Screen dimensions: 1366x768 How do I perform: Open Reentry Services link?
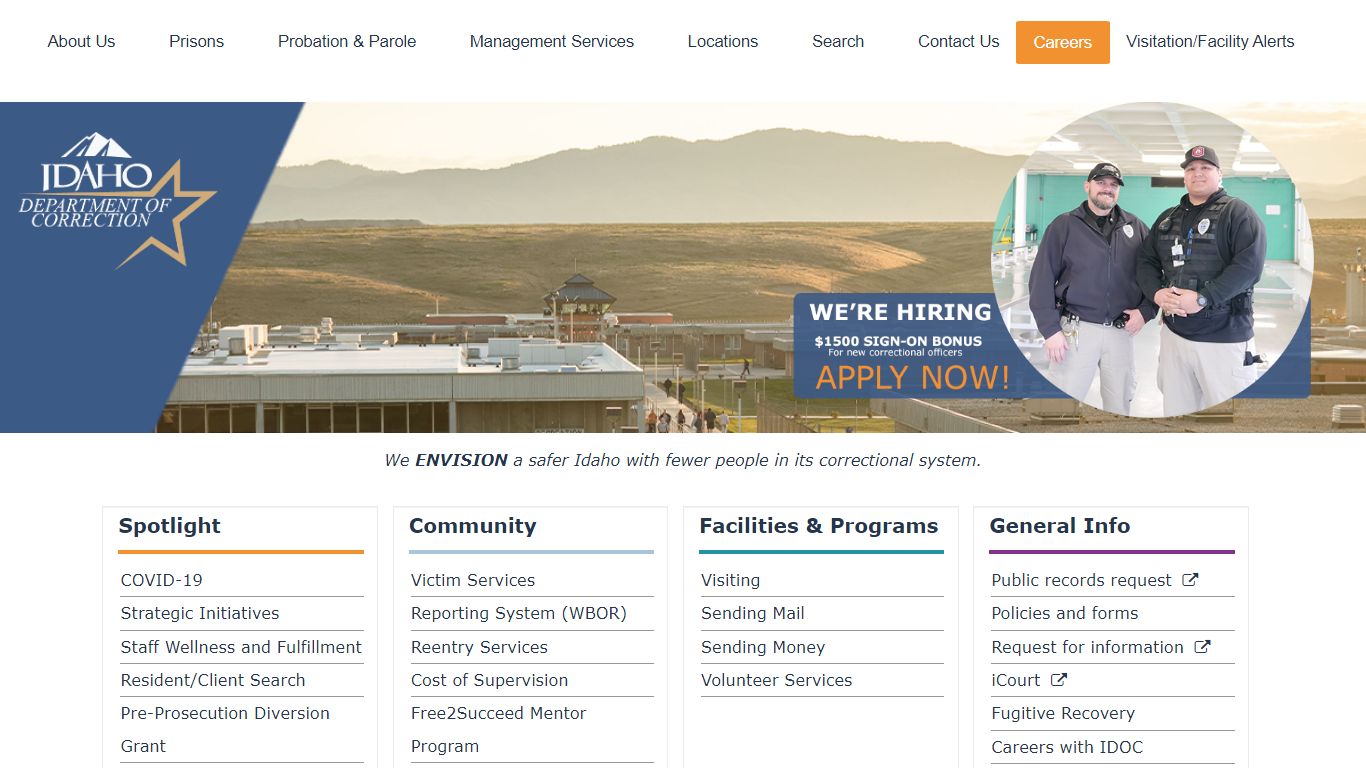point(479,647)
